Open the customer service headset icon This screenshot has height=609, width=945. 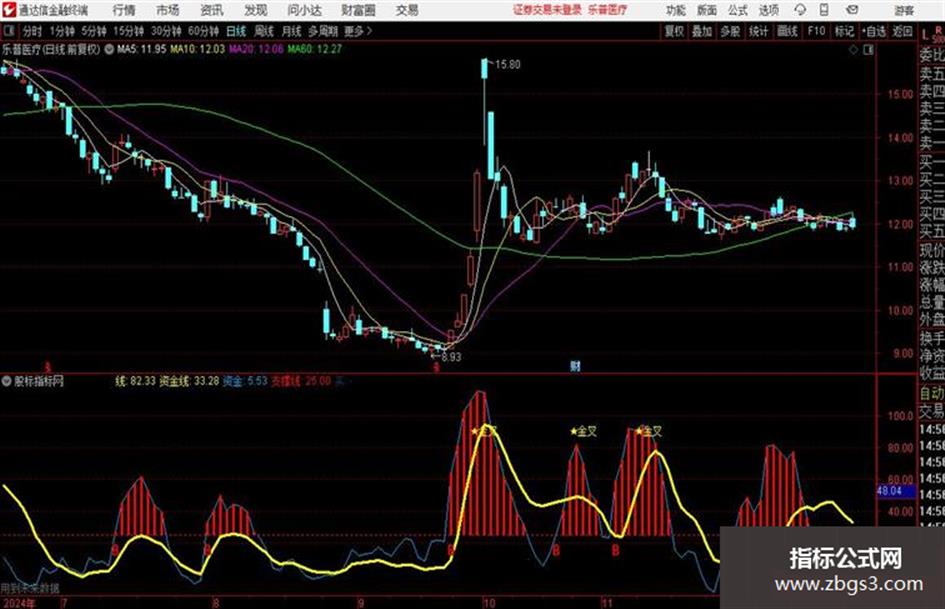pos(800,10)
